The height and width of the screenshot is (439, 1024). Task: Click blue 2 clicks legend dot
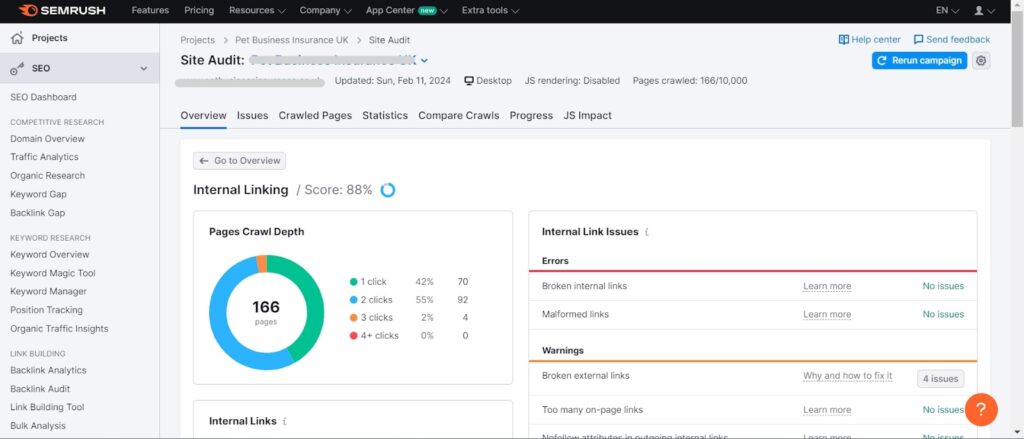coord(354,300)
